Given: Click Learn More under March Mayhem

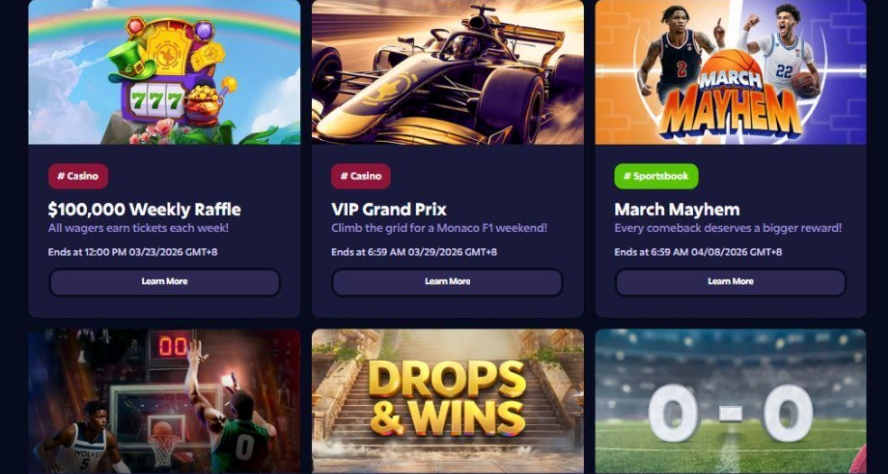Looking at the screenshot, I should tap(731, 282).
